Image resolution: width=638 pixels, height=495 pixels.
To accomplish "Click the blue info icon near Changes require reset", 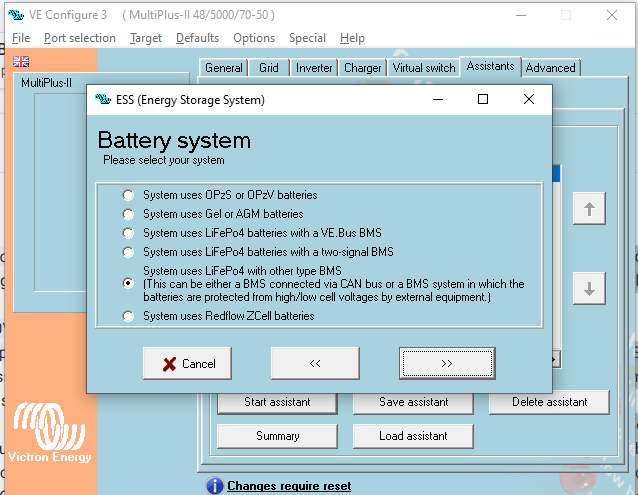I will 214,486.
